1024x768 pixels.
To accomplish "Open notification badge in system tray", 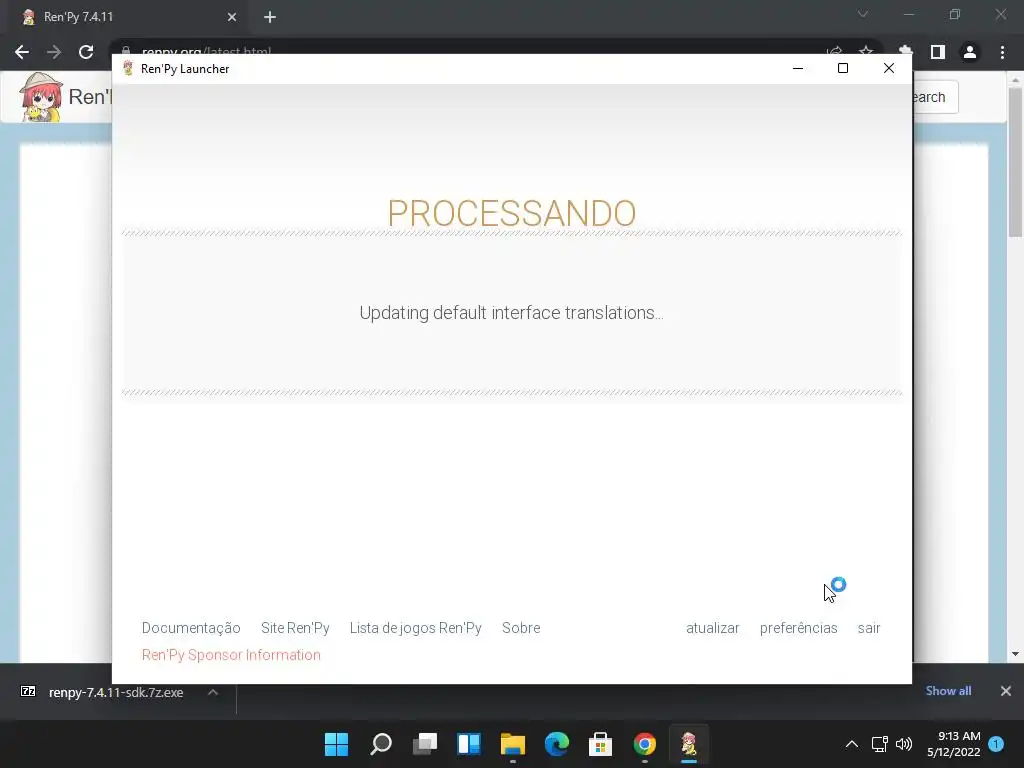I will tap(996, 744).
